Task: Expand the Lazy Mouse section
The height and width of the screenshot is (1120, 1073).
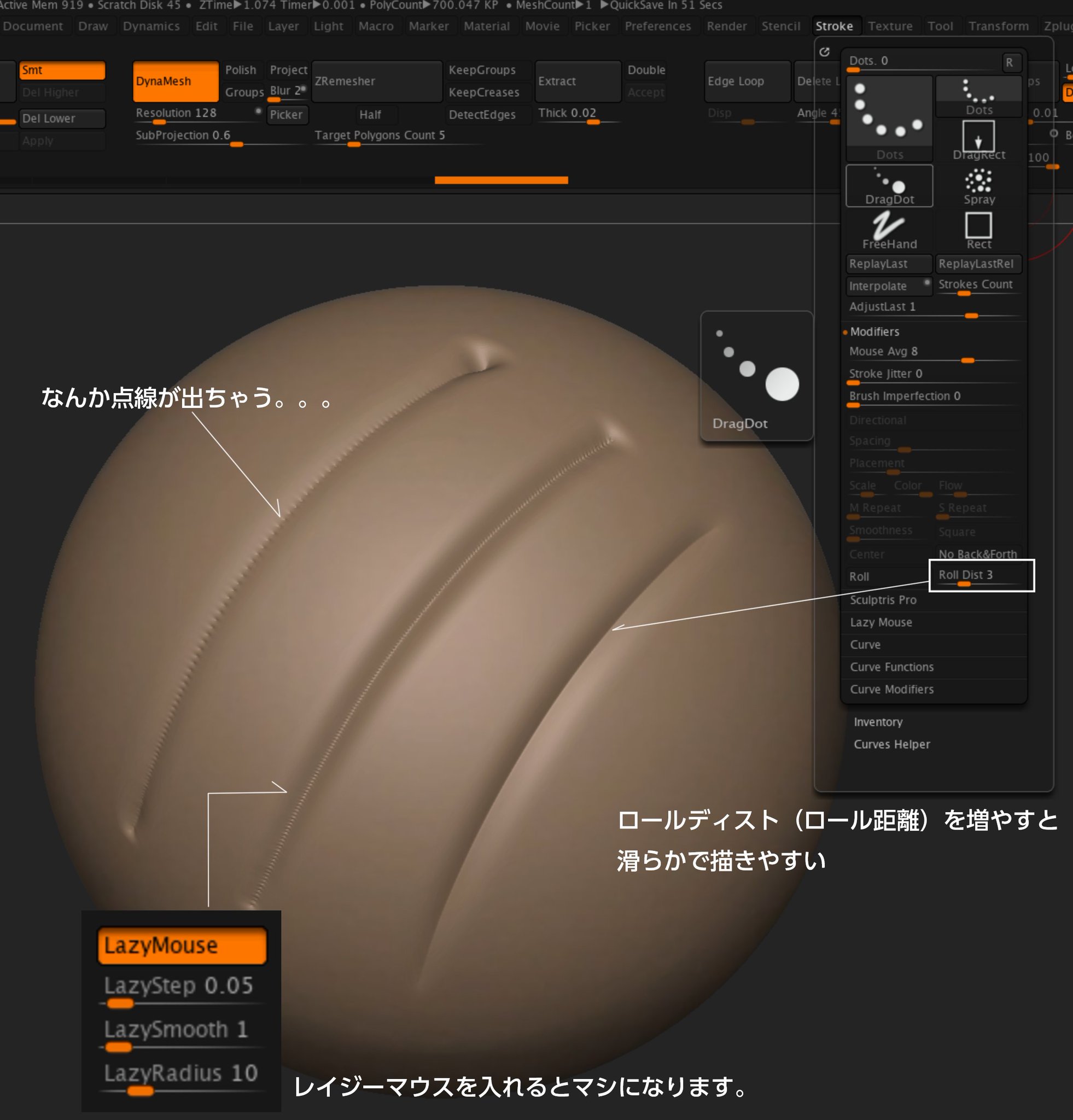Action: (x=880, y=622)
